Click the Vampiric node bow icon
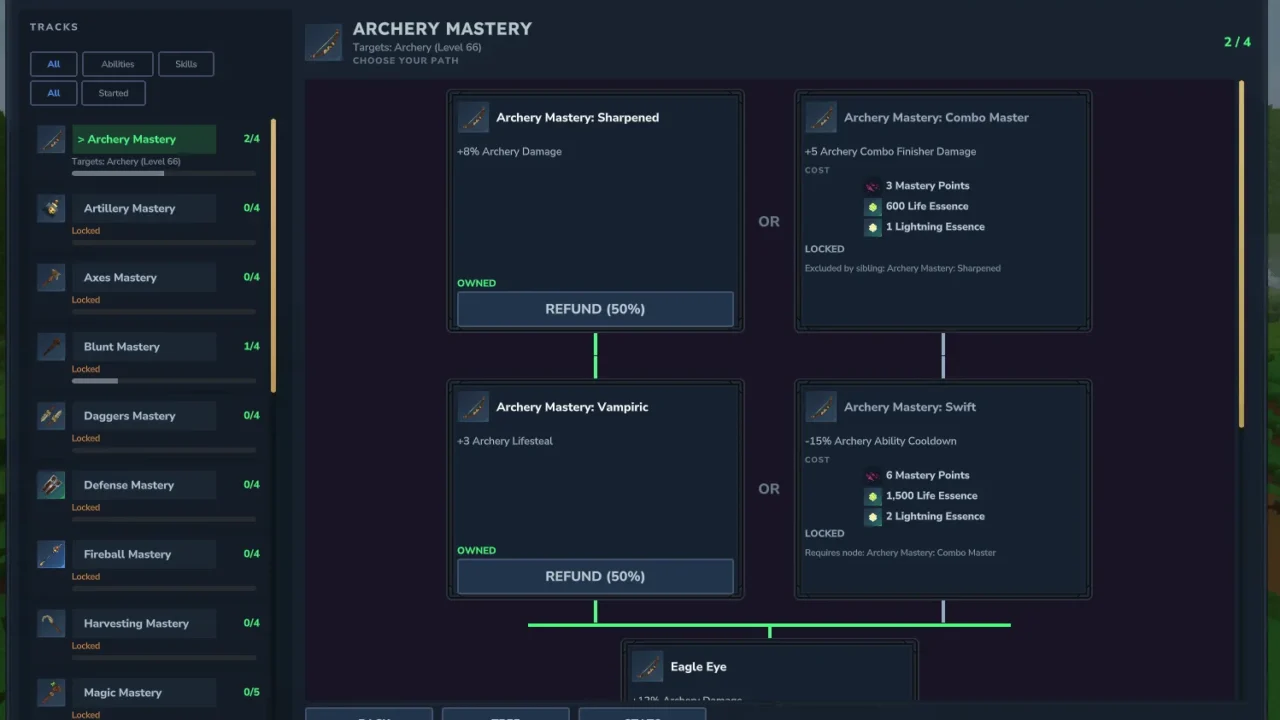1280x720 pixels. 473,407
